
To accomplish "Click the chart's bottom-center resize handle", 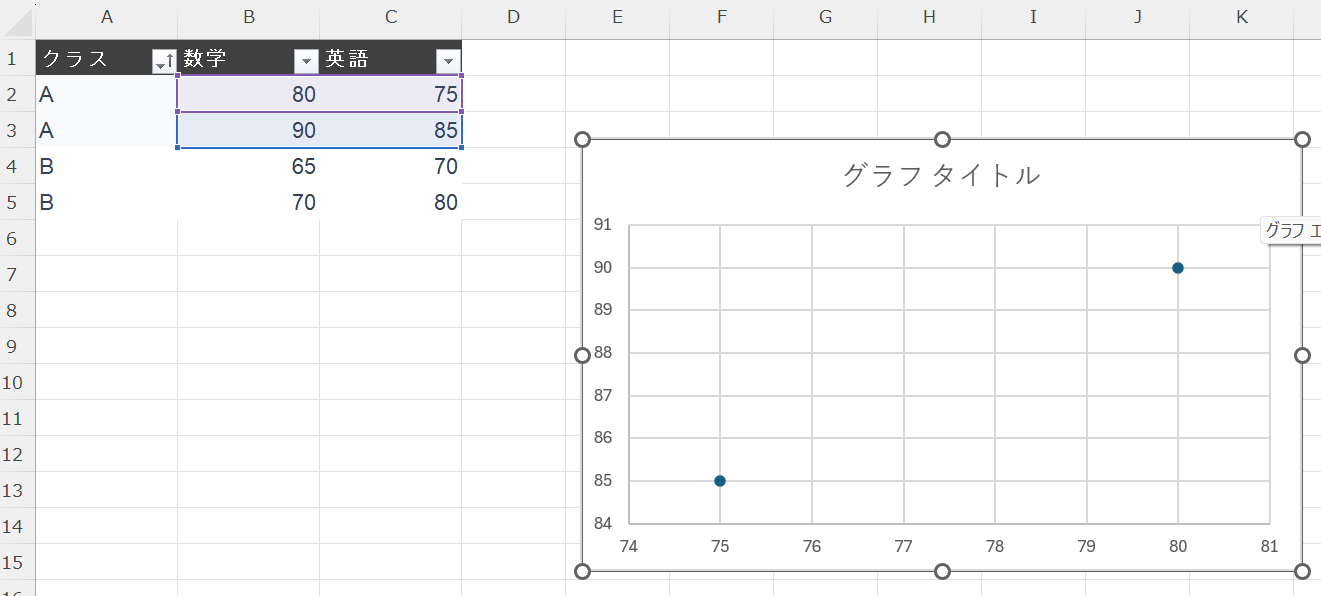I will [x=942, y=571].
